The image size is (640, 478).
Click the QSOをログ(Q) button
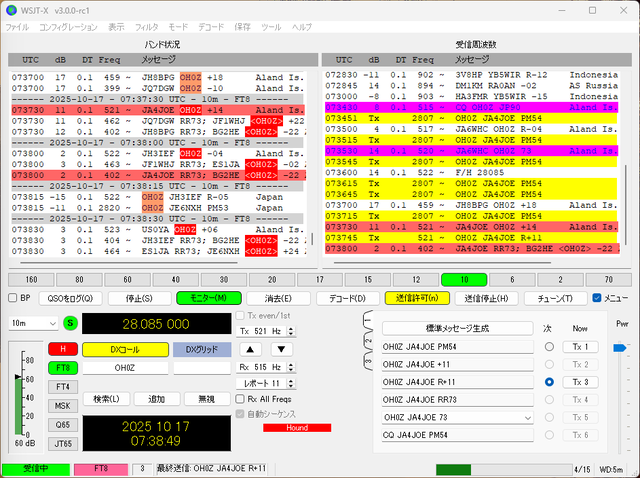(70, 298)
